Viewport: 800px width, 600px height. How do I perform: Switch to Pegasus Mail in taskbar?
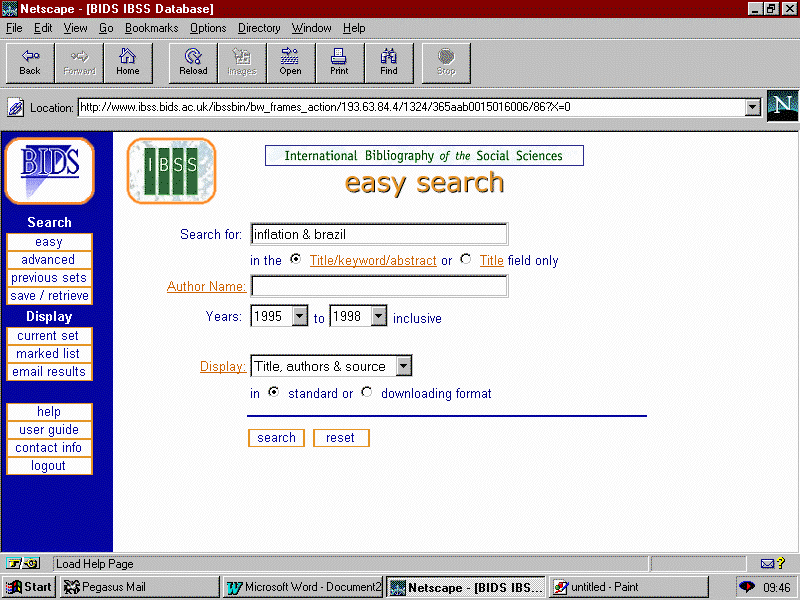[x=139, y=587]
